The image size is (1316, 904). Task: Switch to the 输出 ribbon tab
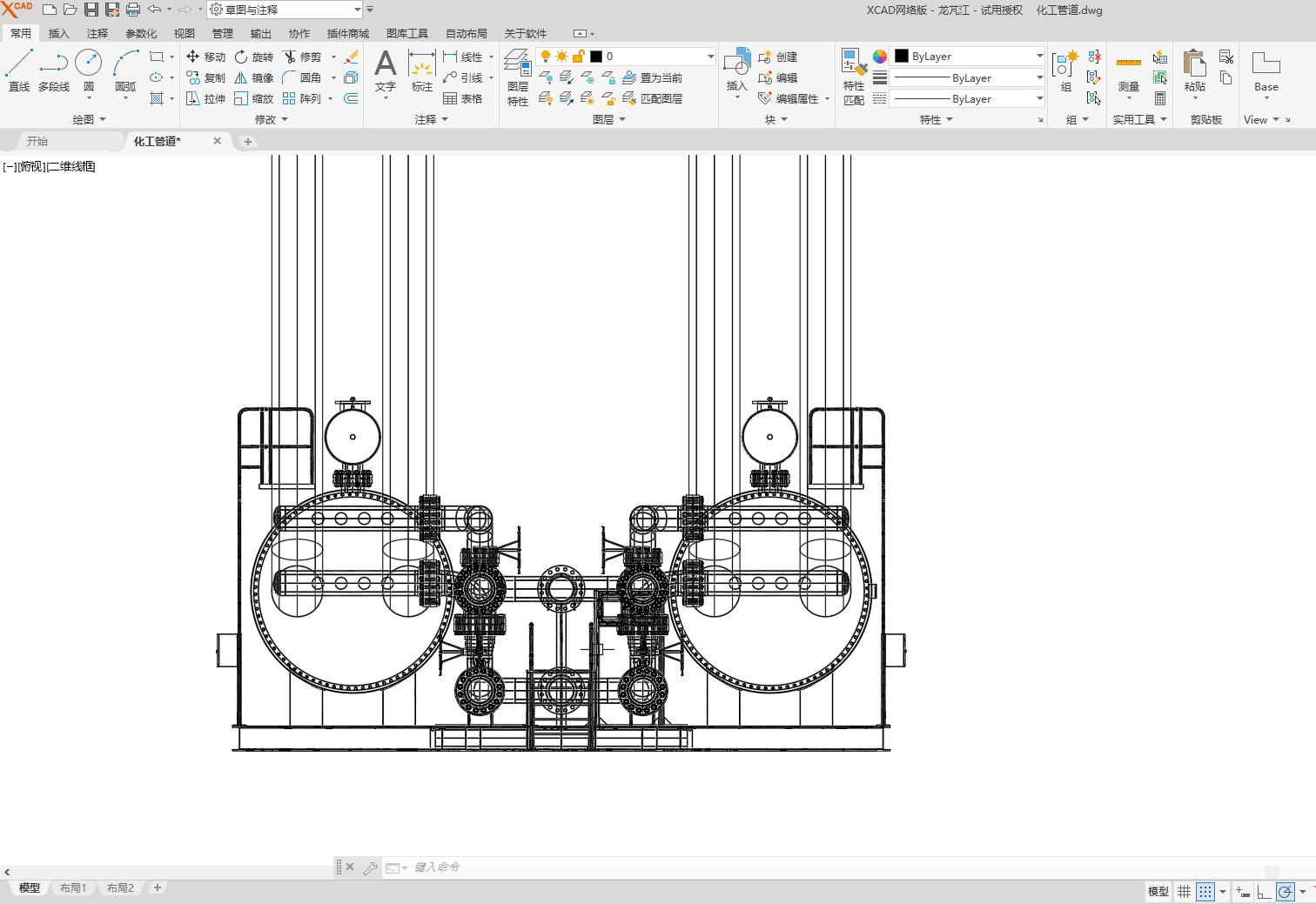[260, 33]
